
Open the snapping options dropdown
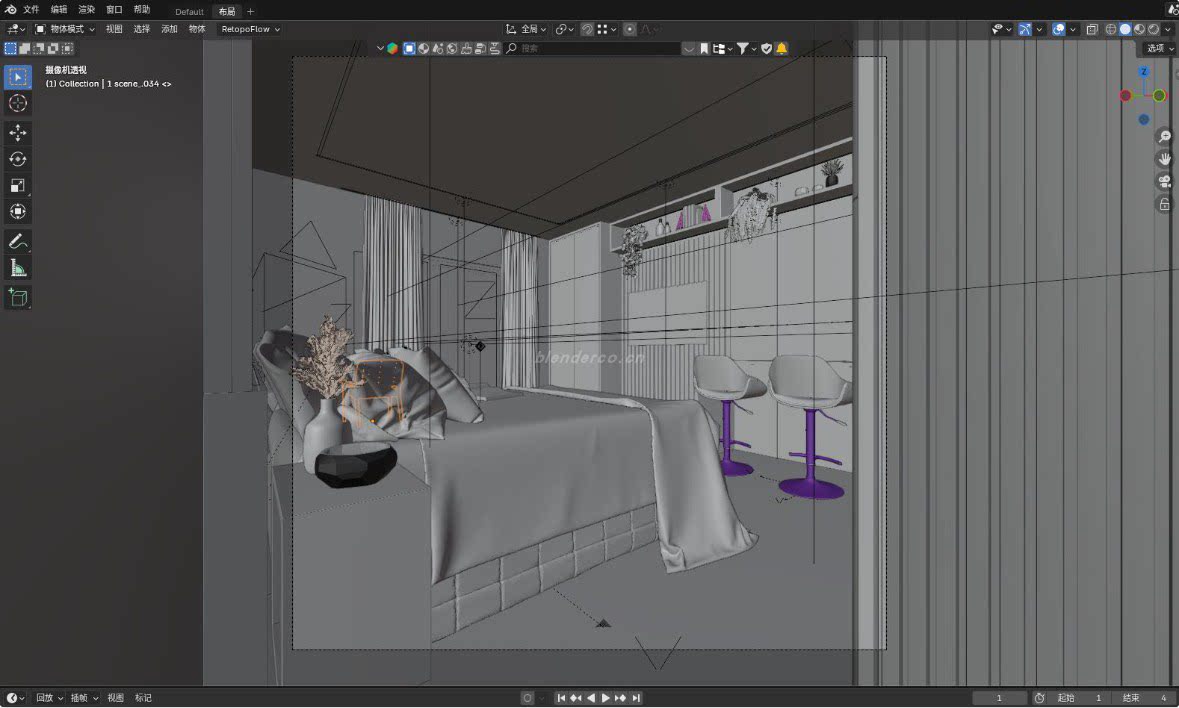pyautogui.click(x=607, y=29)
